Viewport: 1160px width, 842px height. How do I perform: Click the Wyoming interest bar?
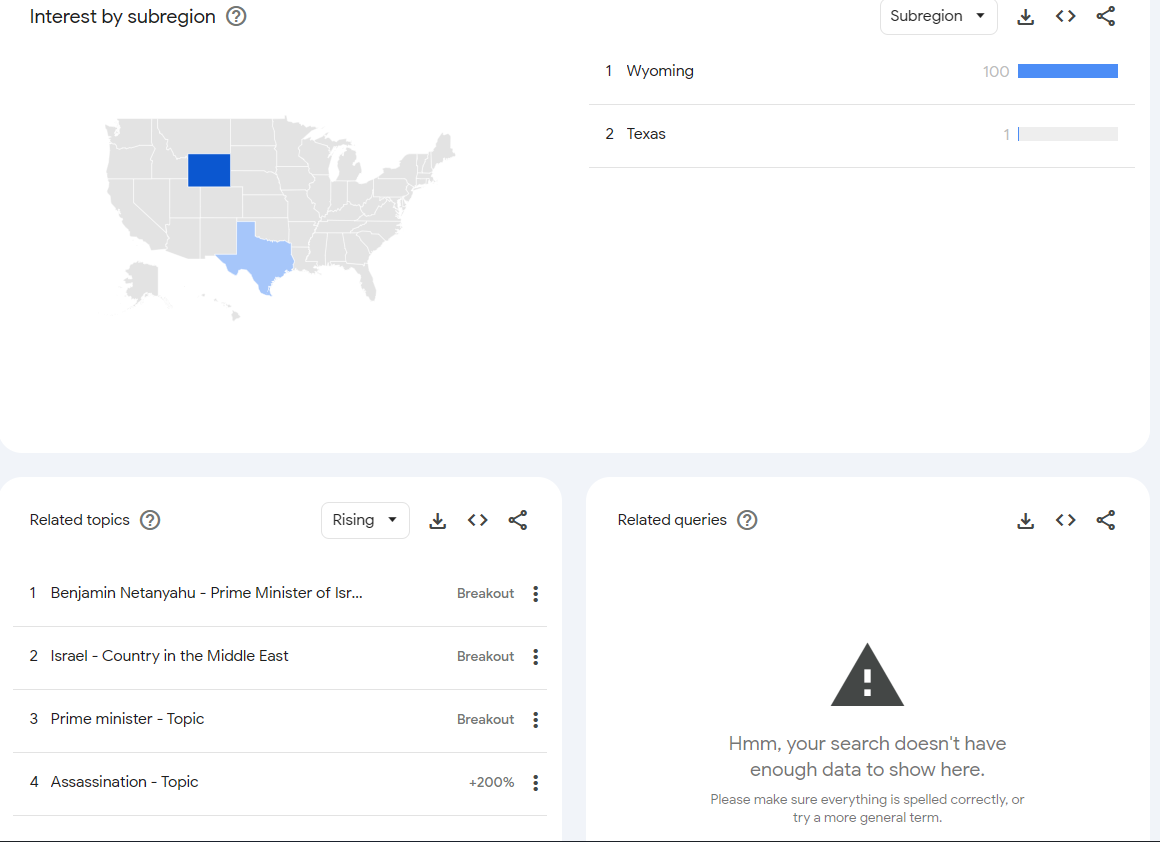[1068, 71]
